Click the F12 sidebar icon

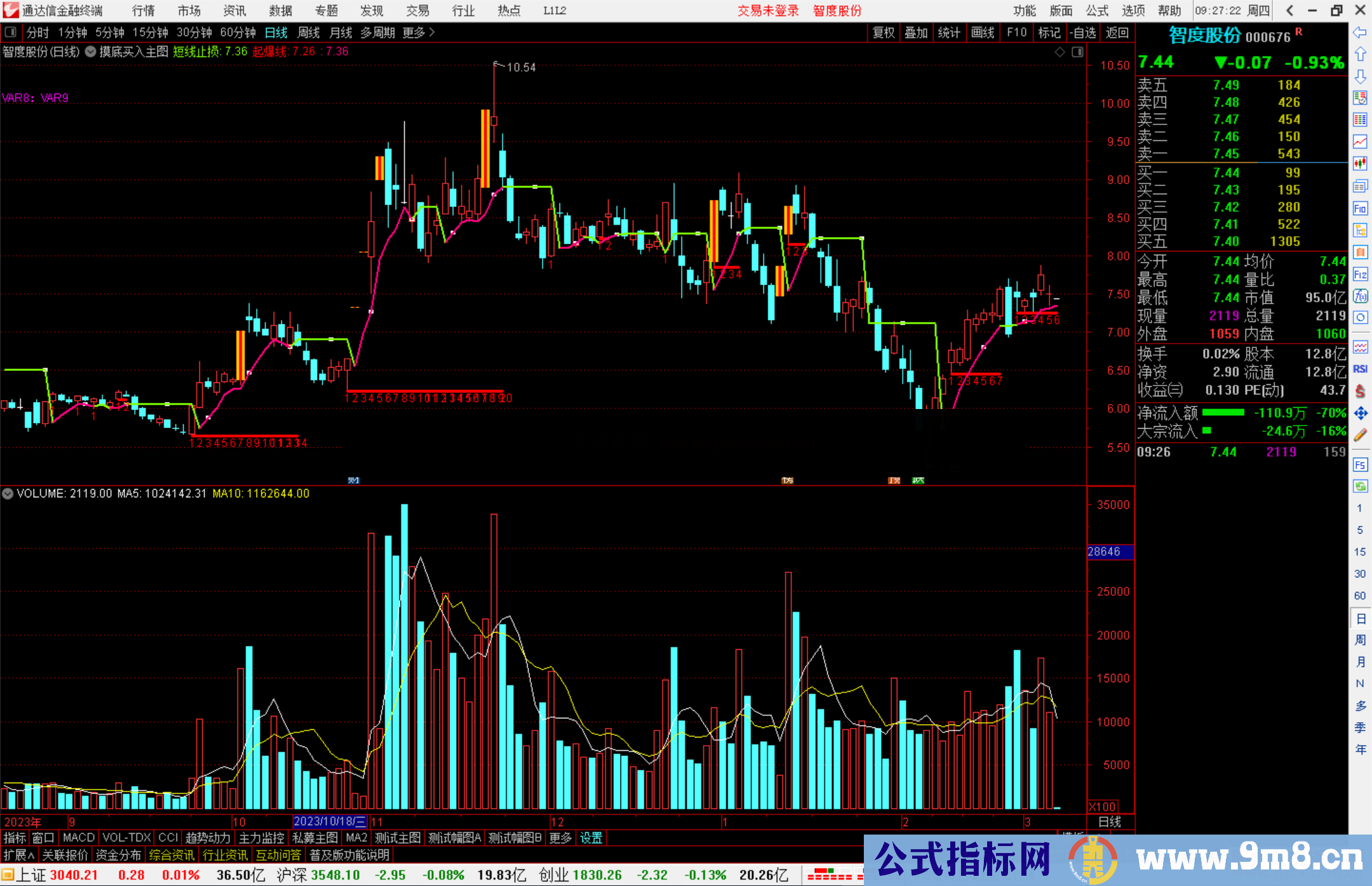click(1360, 274)
